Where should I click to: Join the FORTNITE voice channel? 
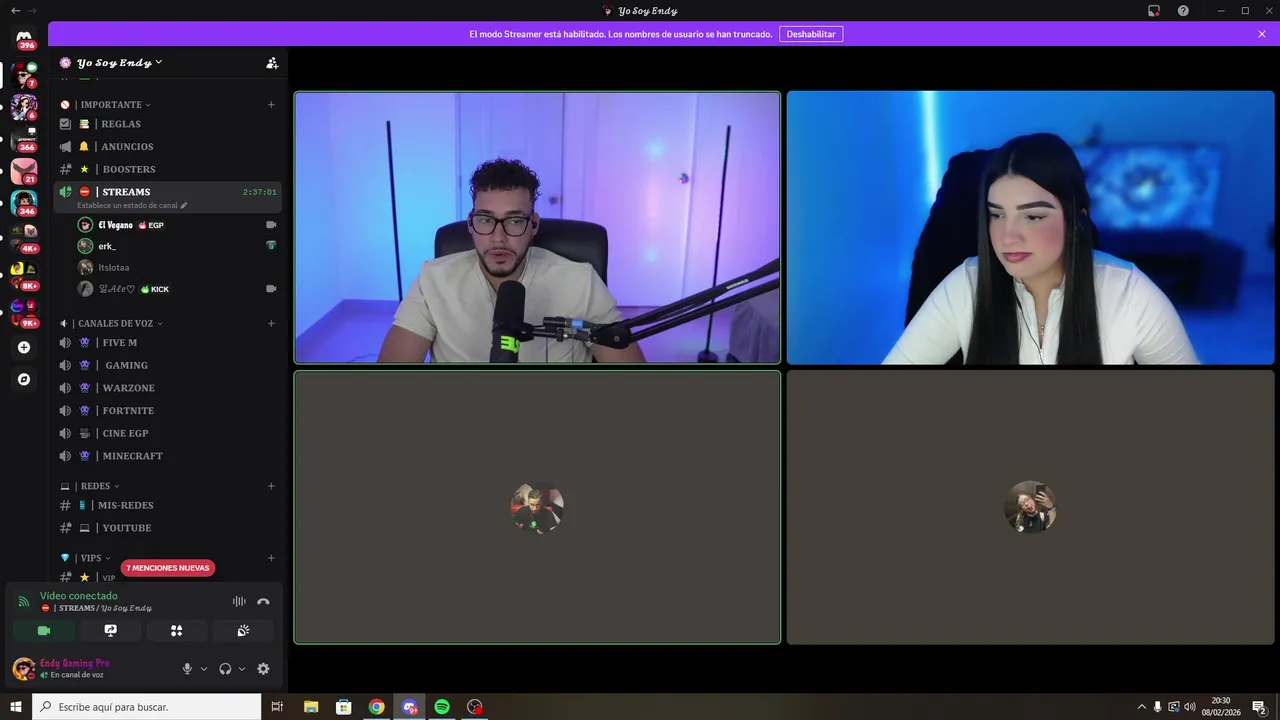coord(167,410)
